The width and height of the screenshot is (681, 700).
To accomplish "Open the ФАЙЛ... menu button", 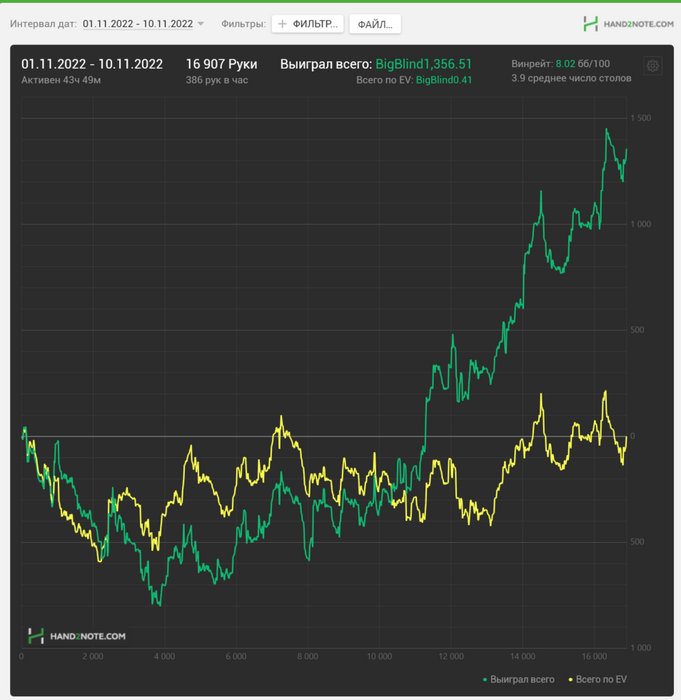I will (375, 24).
